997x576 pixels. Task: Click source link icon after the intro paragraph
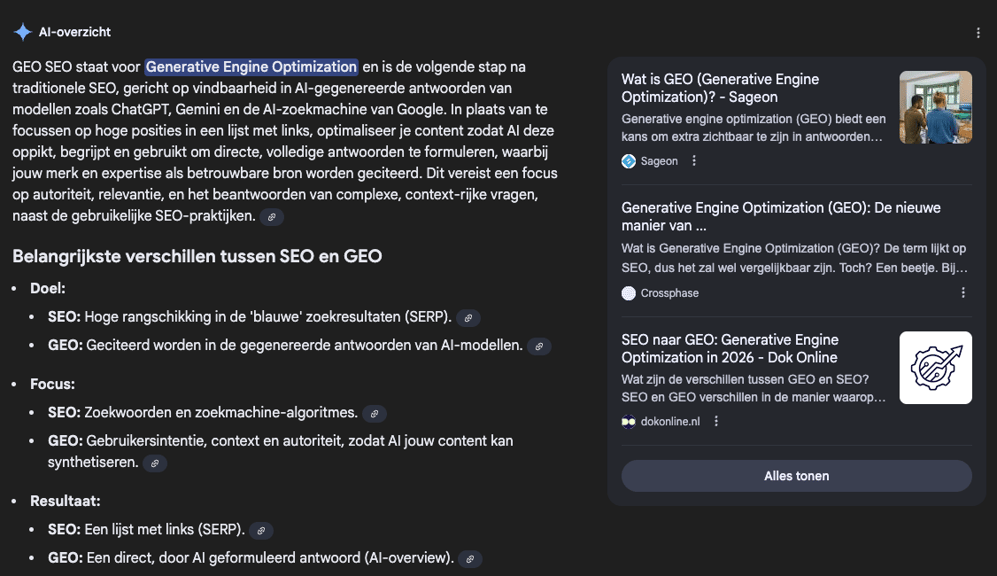[x=271, y=217]
